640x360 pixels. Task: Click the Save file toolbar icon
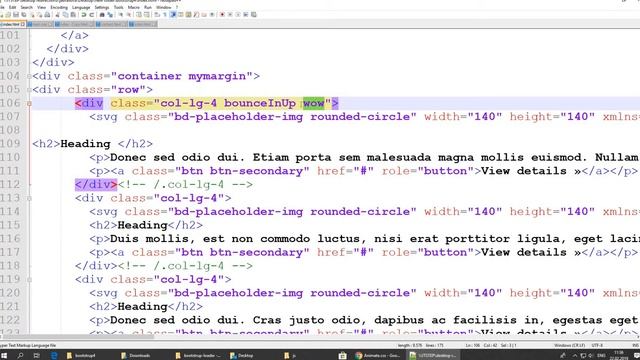pos(16,15)
